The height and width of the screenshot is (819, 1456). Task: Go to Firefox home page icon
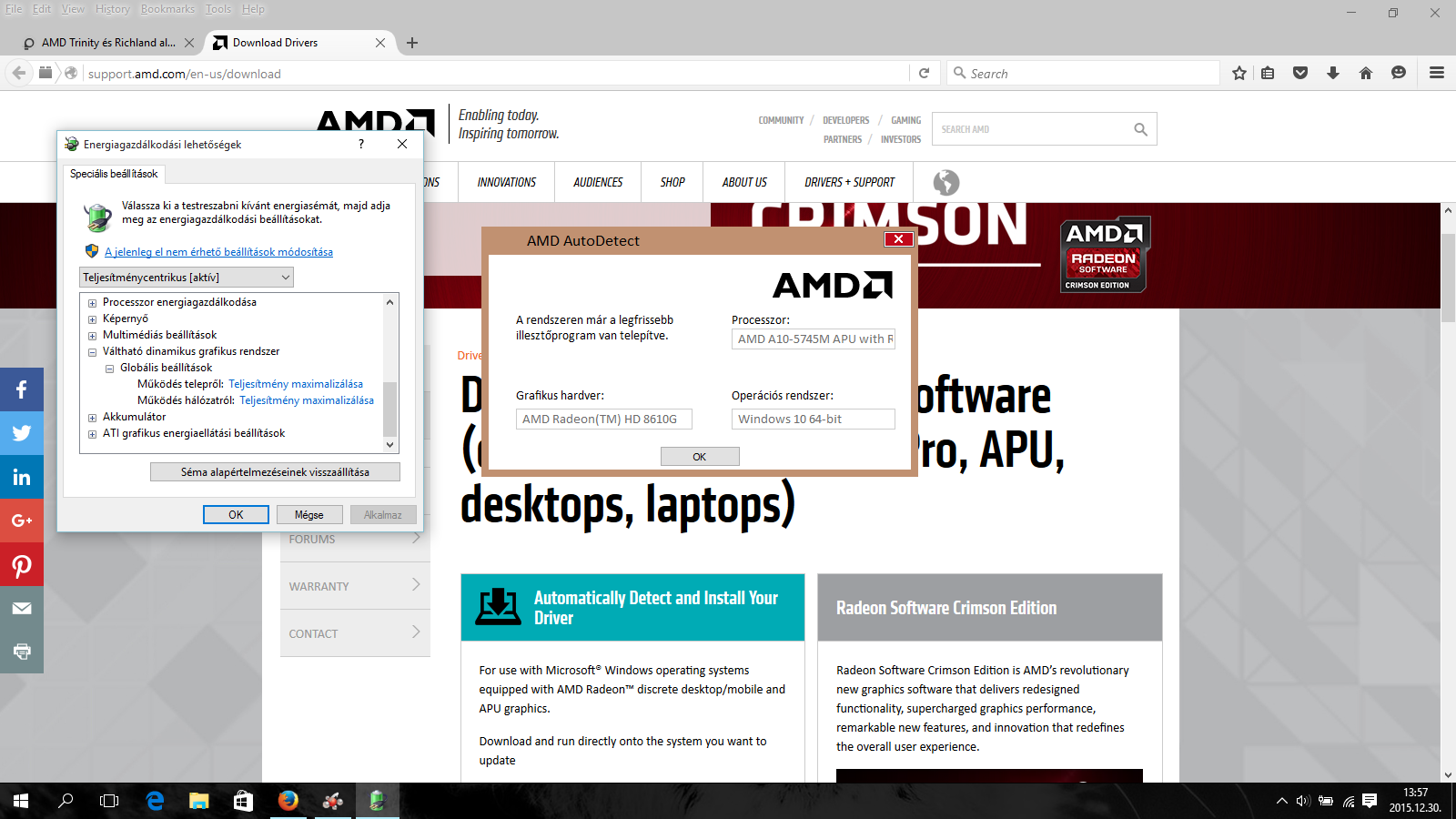click(1366, 73)
